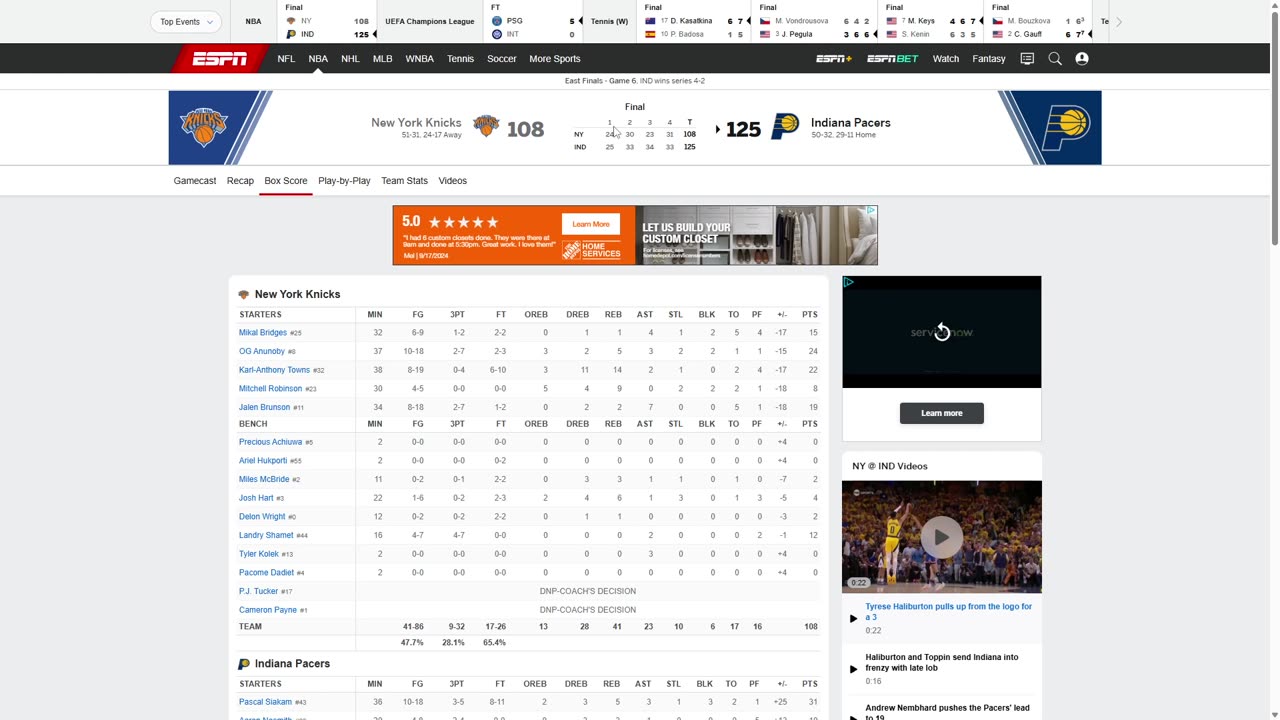The width and height of the screenshot is (1280, 720).
Task: Click Learn more button under video ad
Action: (x=941, y=413)
